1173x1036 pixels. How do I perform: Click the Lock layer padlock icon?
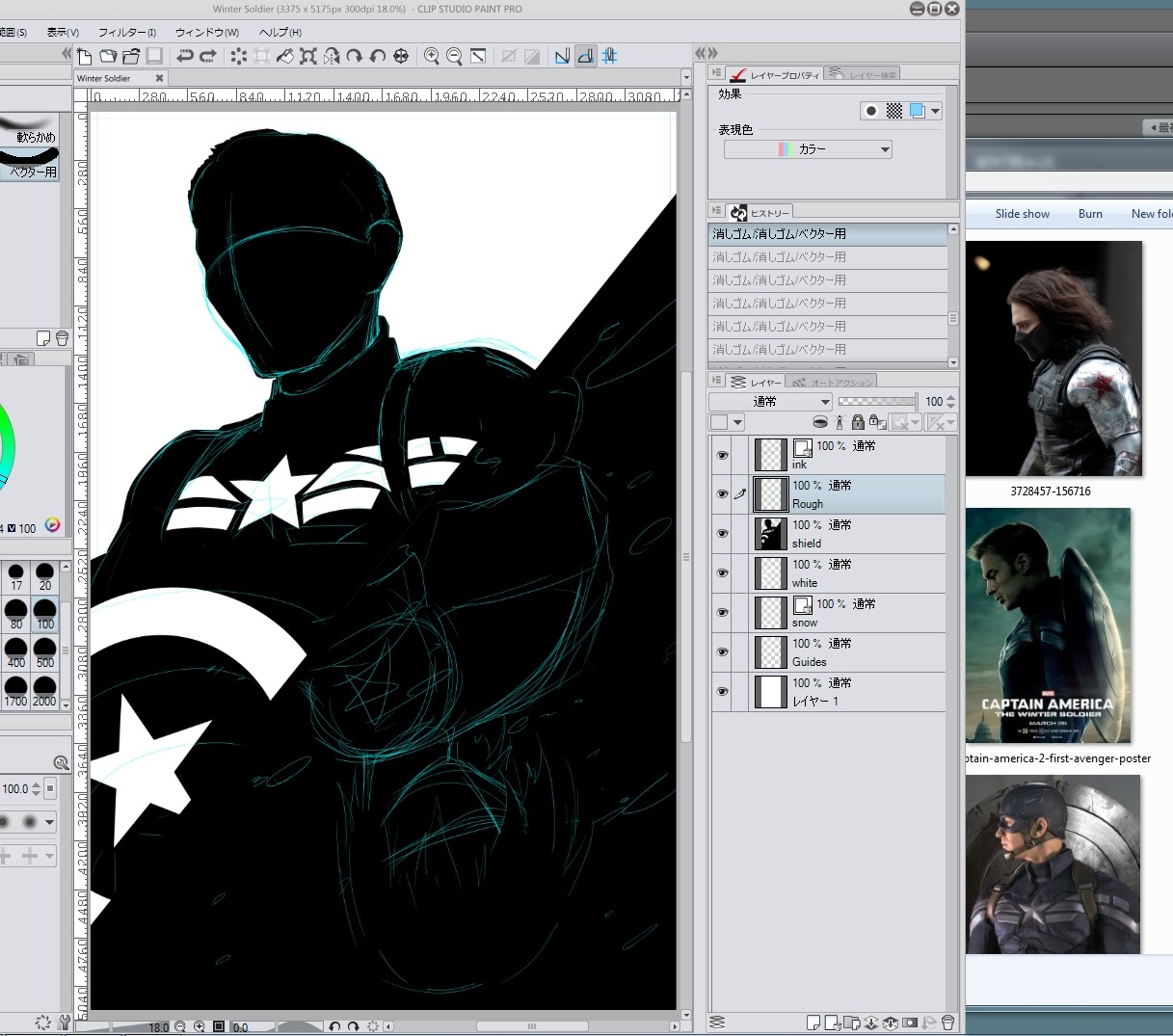click(x=857, y=422)
